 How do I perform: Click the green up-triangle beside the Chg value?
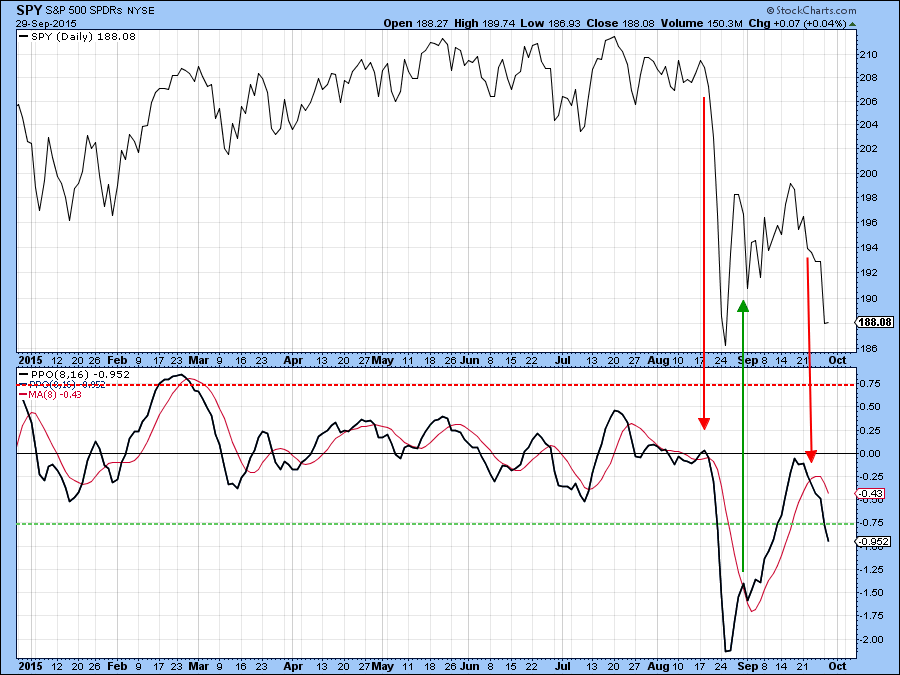coord(852,24)
